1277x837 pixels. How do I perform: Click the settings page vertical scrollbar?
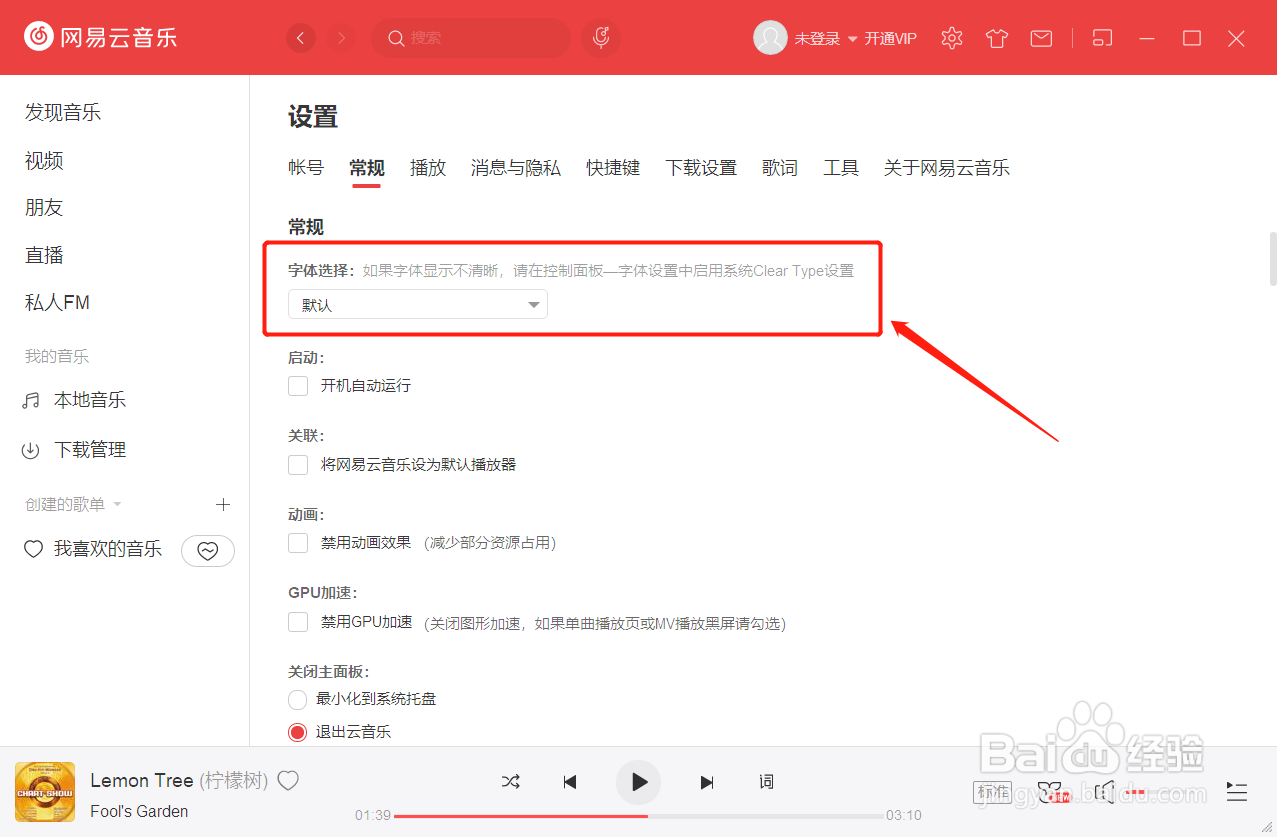[1273, 258]
